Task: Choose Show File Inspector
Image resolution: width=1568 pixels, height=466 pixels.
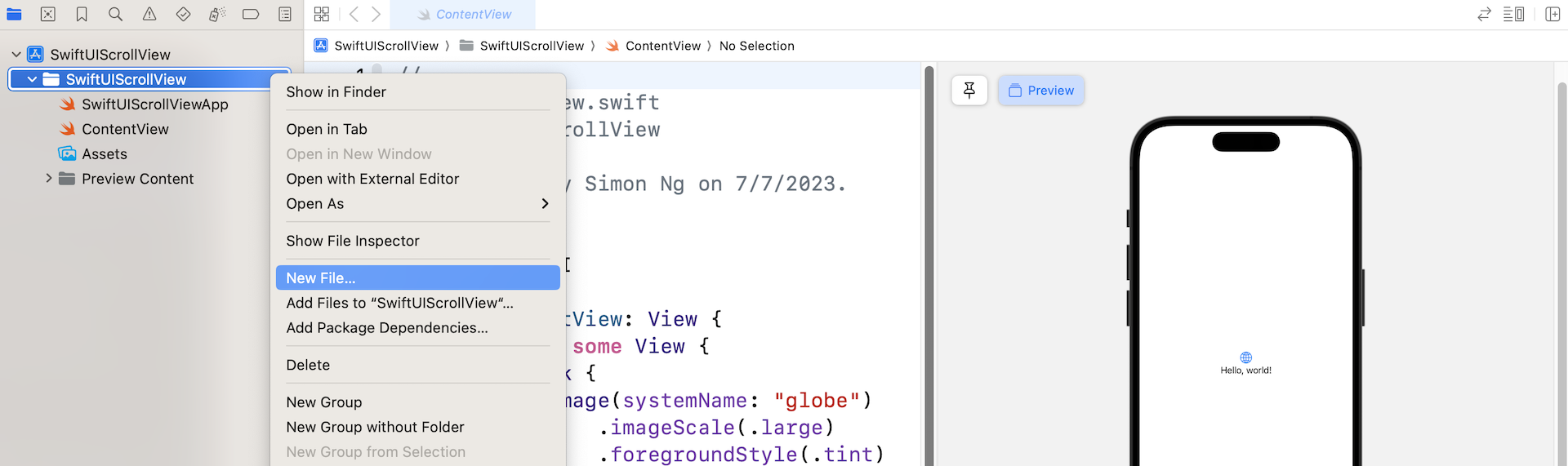Action: (x=417, y=241)
